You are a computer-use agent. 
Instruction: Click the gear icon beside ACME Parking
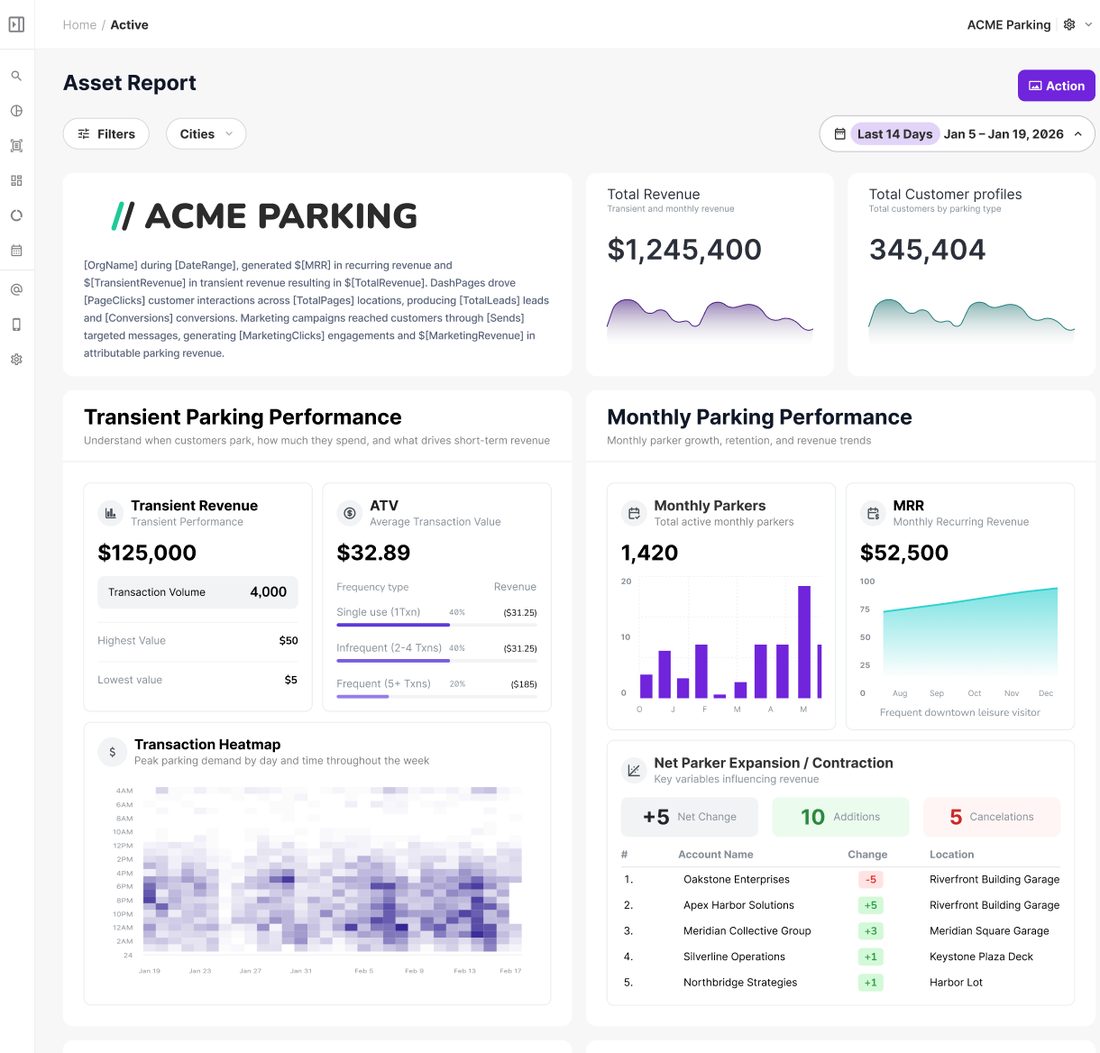1069,25
